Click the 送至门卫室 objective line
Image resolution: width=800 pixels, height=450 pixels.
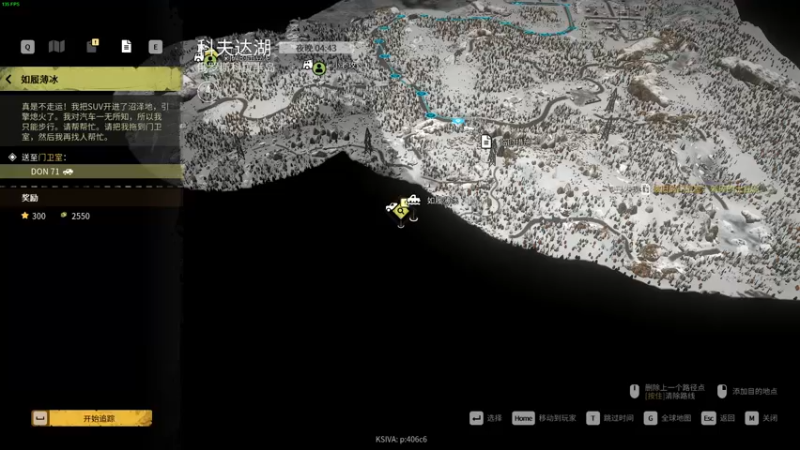[x=44, y=157]
